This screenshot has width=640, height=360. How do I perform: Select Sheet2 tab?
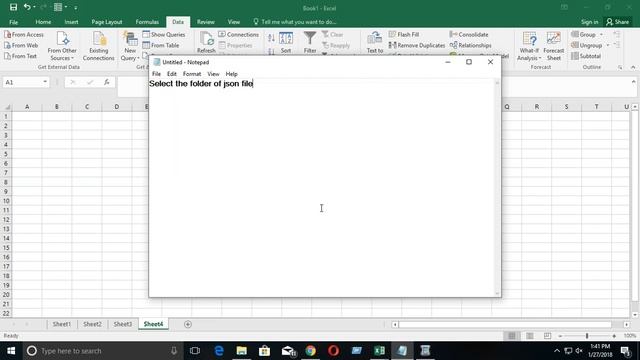tap(92, 324)
